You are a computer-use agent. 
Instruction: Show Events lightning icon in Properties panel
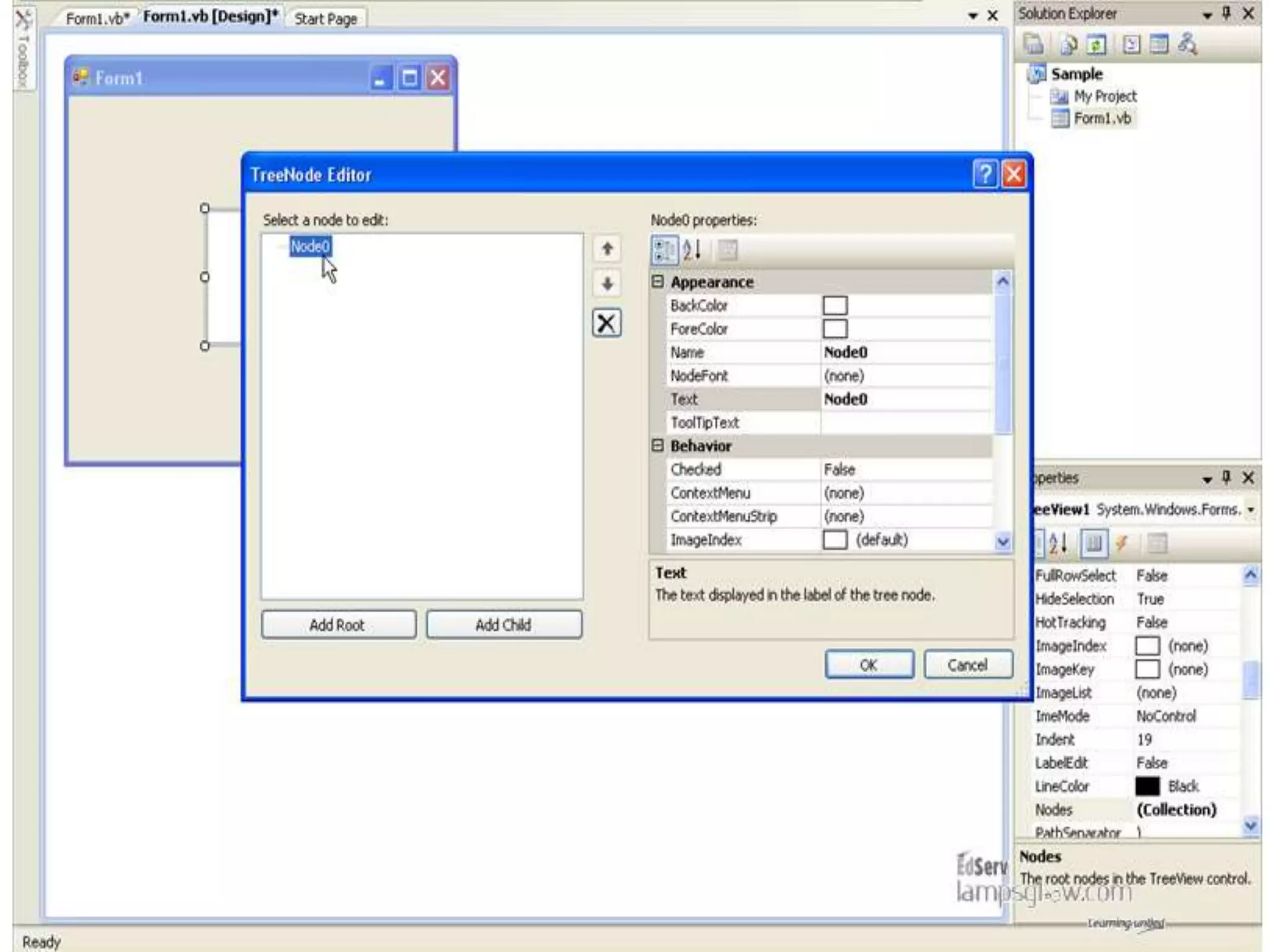point(1122,544)
